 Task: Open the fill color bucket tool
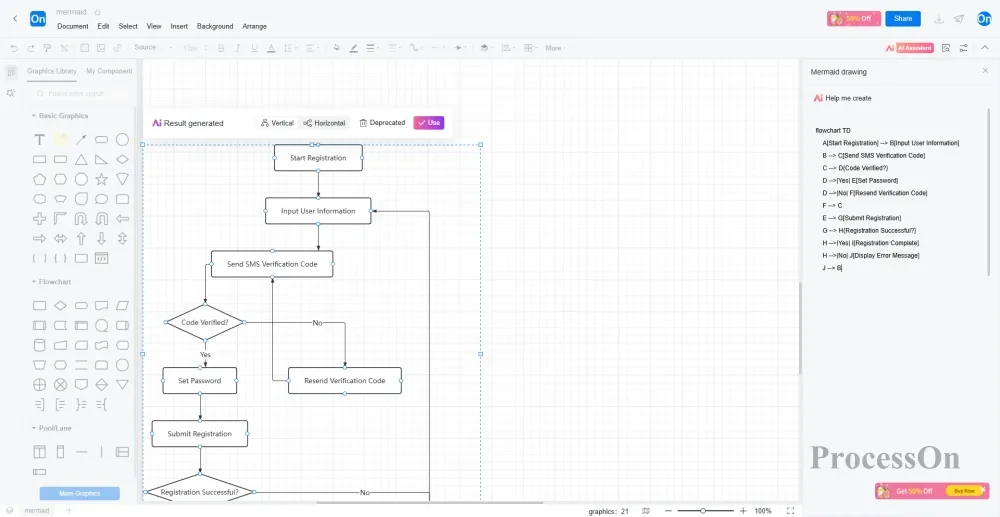pyautogui.click(x=337, y=48)
